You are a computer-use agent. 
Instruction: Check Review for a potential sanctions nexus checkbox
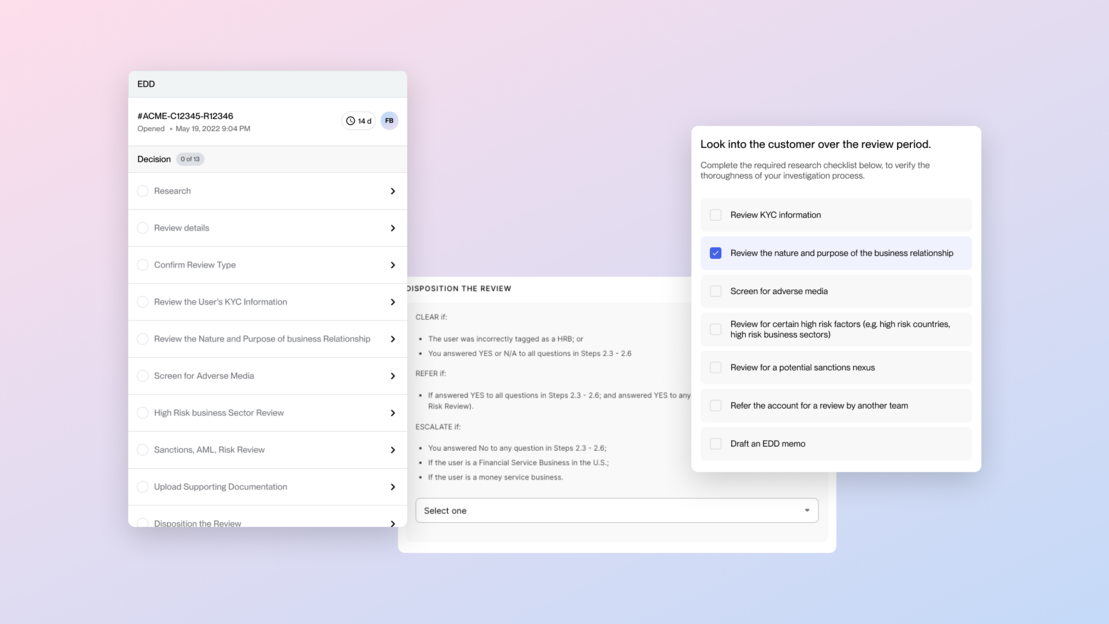716,367
